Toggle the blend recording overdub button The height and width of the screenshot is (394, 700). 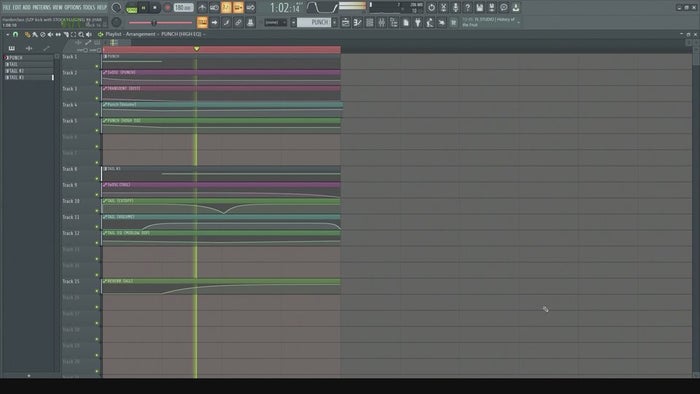[x=238, y=8]
